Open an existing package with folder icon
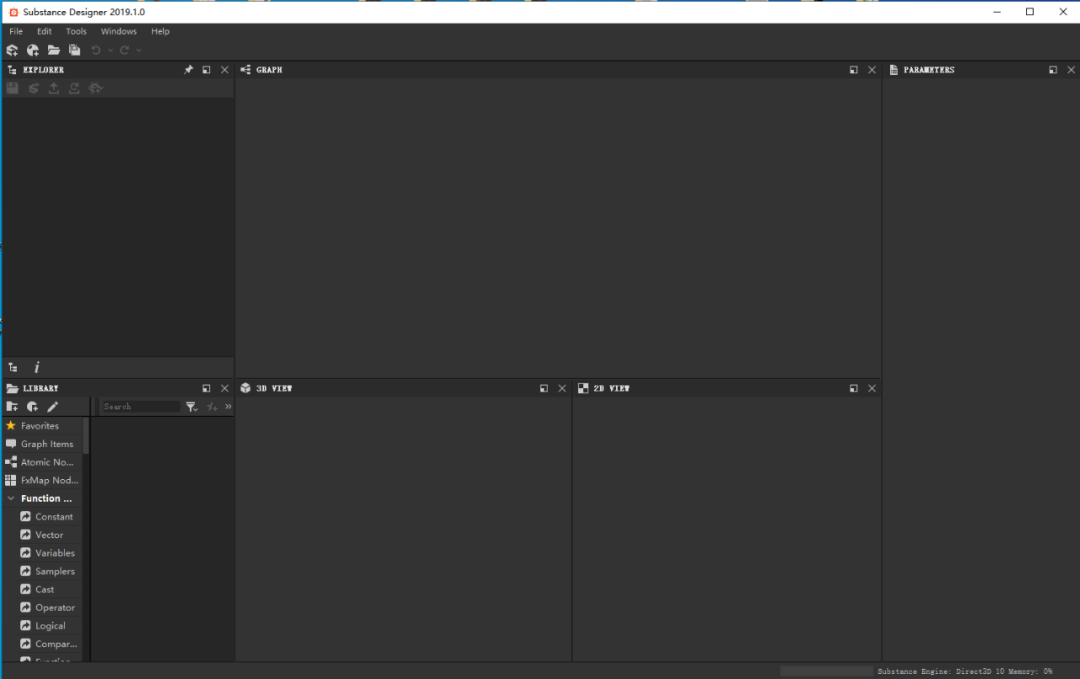The image size is (1080, 679). [x=54, y=50]
